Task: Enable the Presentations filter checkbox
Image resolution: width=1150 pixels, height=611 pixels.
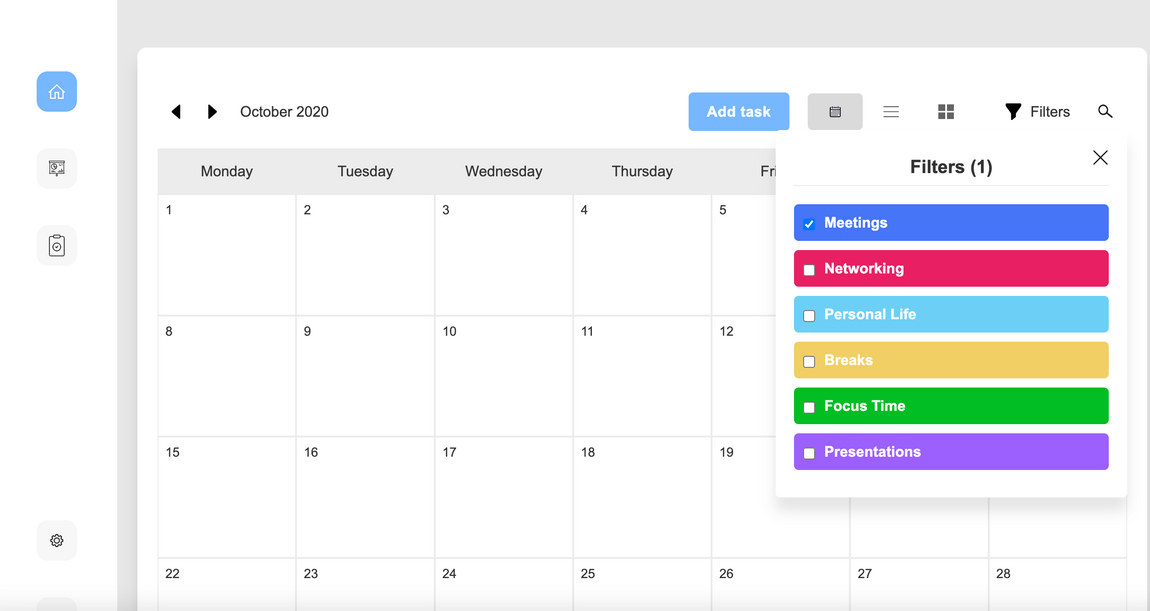Action: [x=809, y=453]
